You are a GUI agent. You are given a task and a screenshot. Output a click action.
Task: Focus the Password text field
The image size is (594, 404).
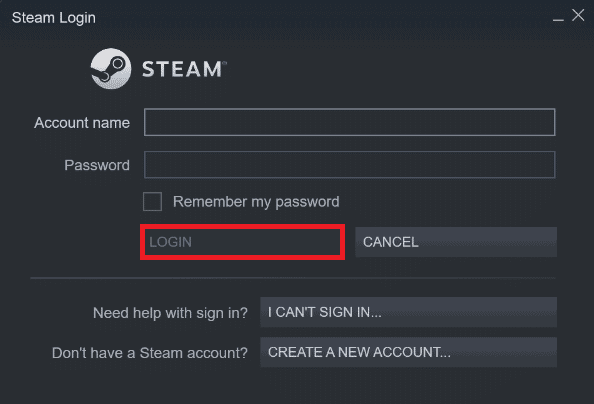[349, 164]
